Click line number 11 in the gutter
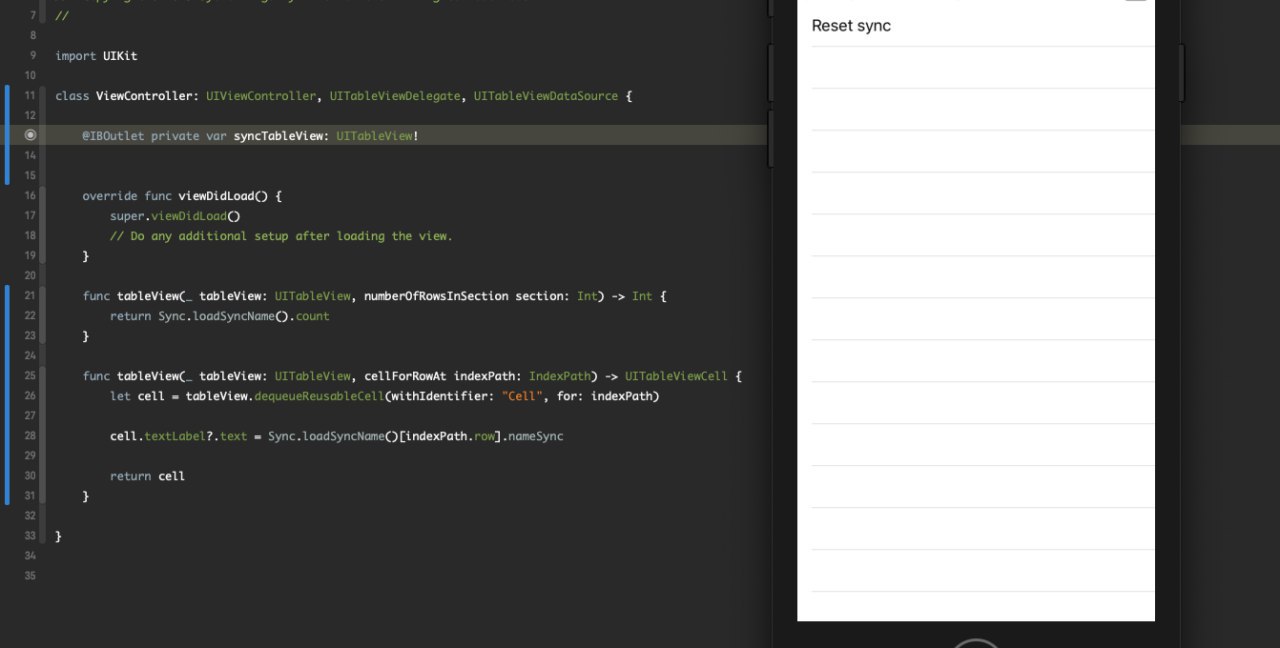This screenshot has height=648, width=1280. coord(30,96)
